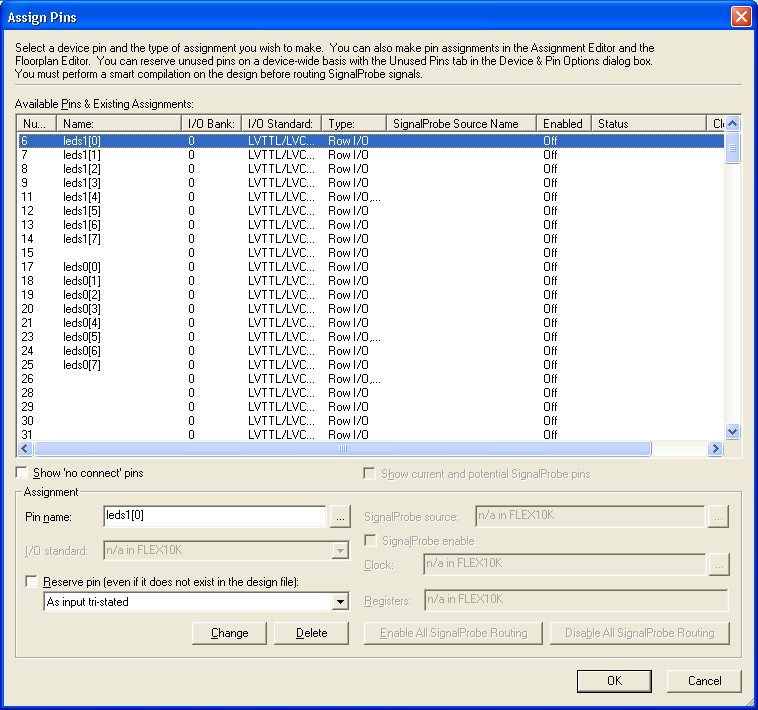Close the Assign Pins dialog window
This screenshot has height=710, width=758.
click(740, 17)
